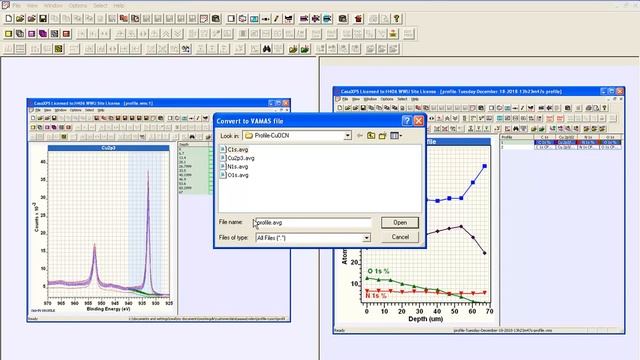Expand the Look in folder dropdown
The height and width of the screenshot is (360, 640).
(347, 136)
